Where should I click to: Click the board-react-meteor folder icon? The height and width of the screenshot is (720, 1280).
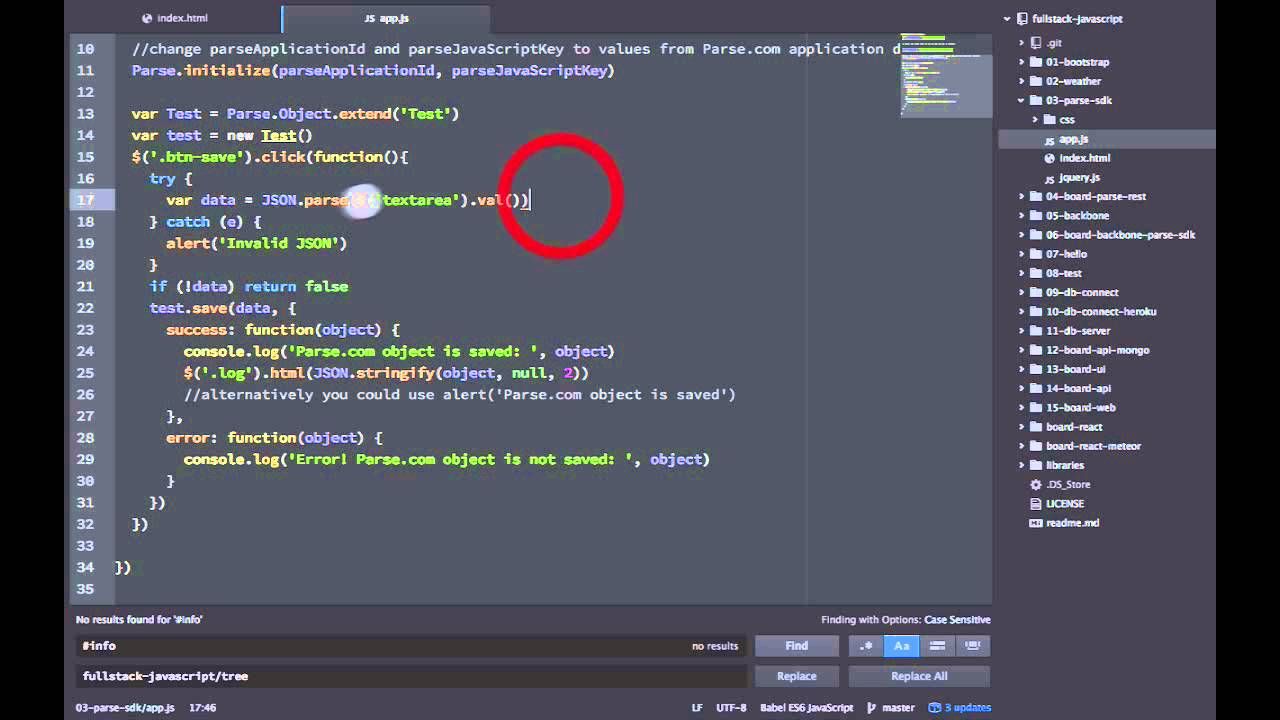(x=1036, y=446)
